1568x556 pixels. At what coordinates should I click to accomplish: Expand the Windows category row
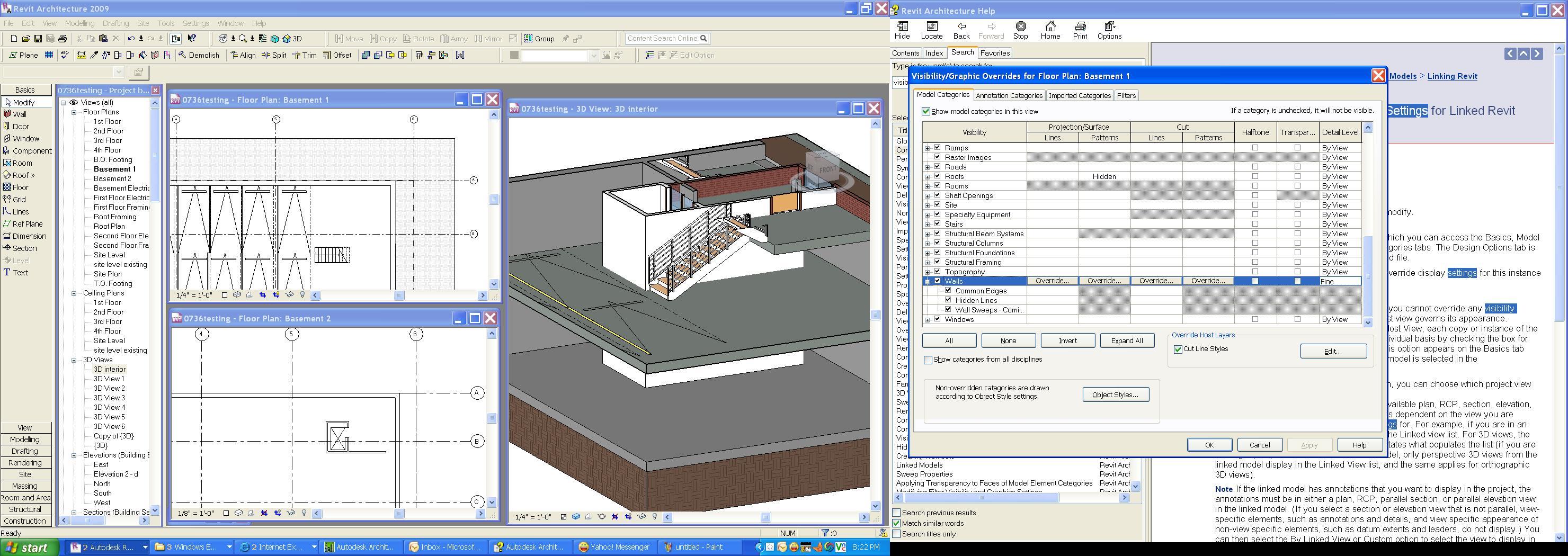pyautogui.click(x=927, y=320)
